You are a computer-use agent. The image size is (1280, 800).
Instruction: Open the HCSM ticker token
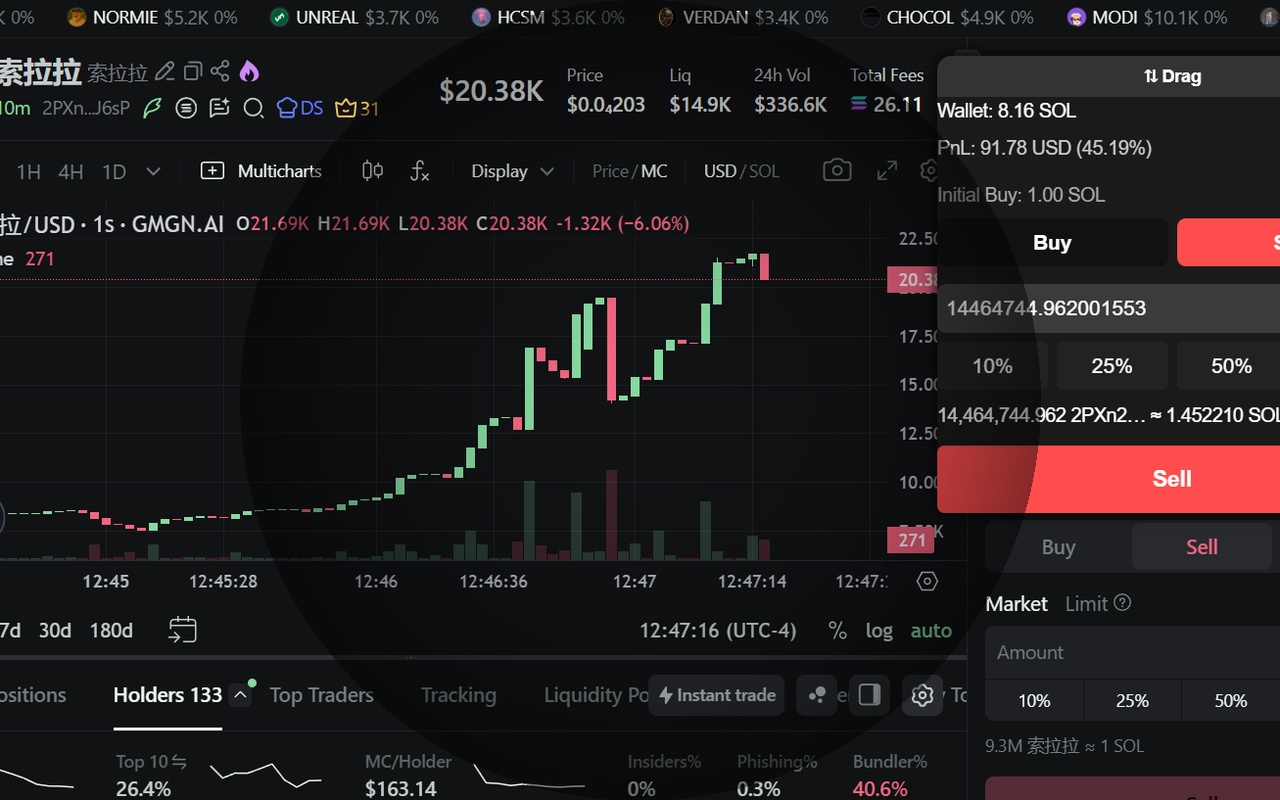coord(548,17)
